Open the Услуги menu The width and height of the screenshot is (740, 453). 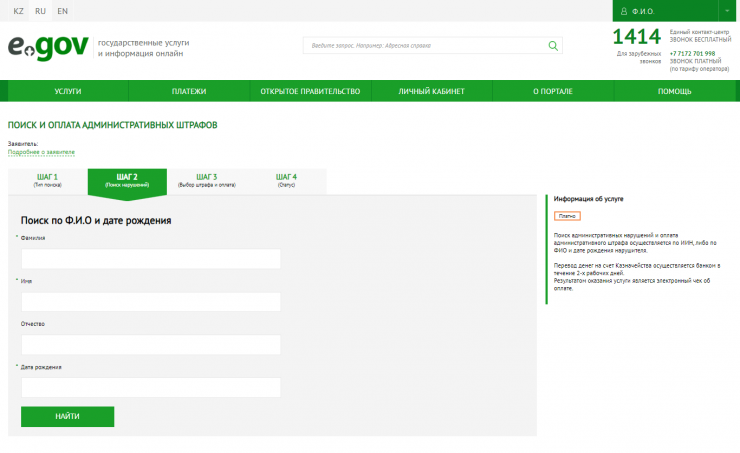[x=68, y=91]
